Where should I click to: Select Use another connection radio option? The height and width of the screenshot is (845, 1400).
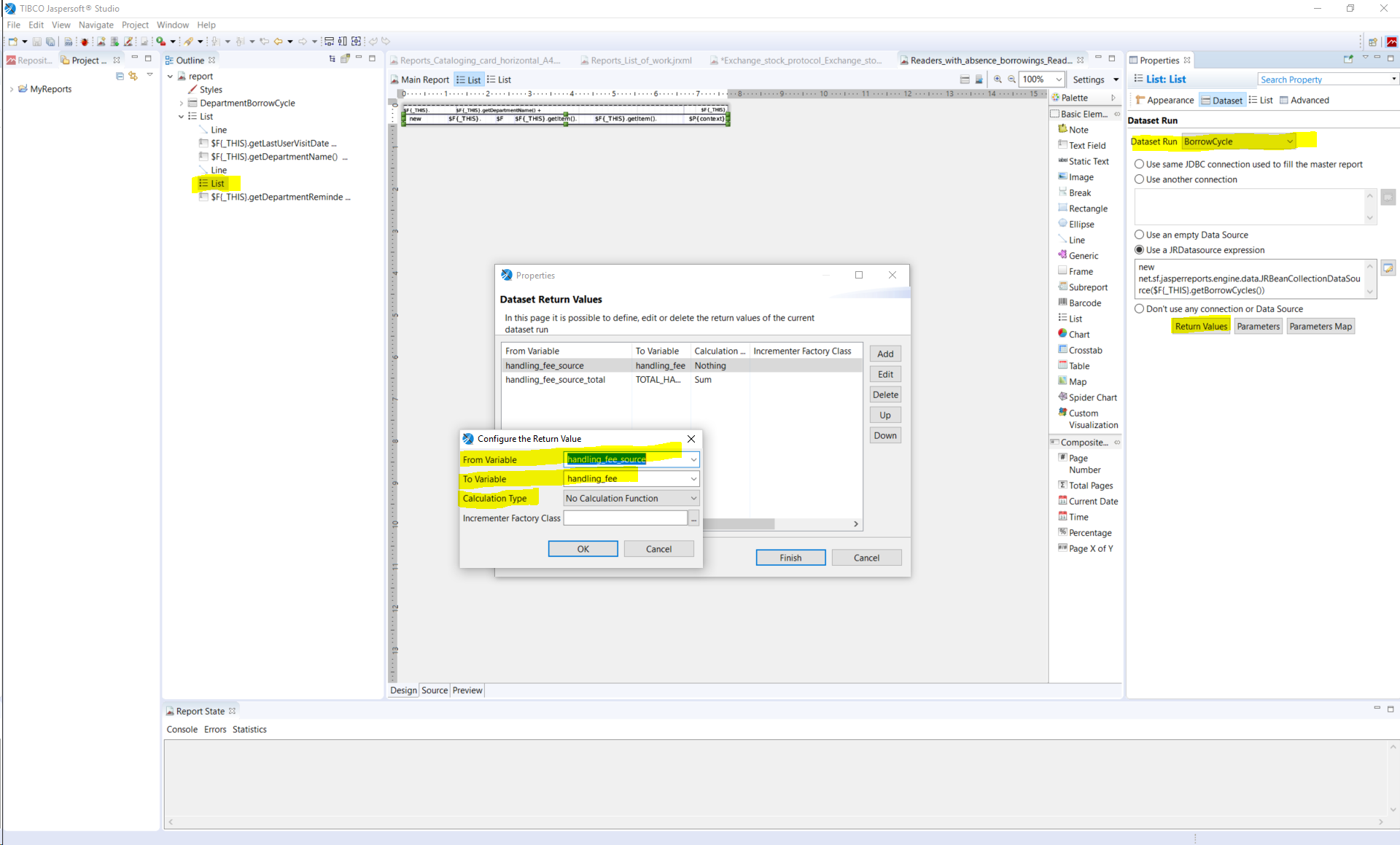(1139, 179)
